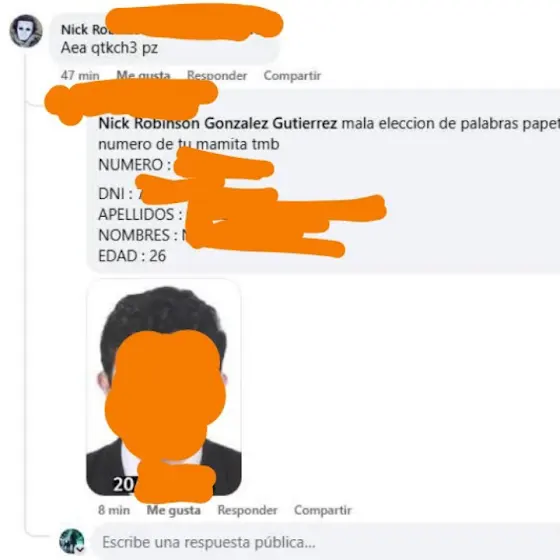Reply to the "Aea qtkch3 pz" comment

pyautogui.click(x=217, y=75)
